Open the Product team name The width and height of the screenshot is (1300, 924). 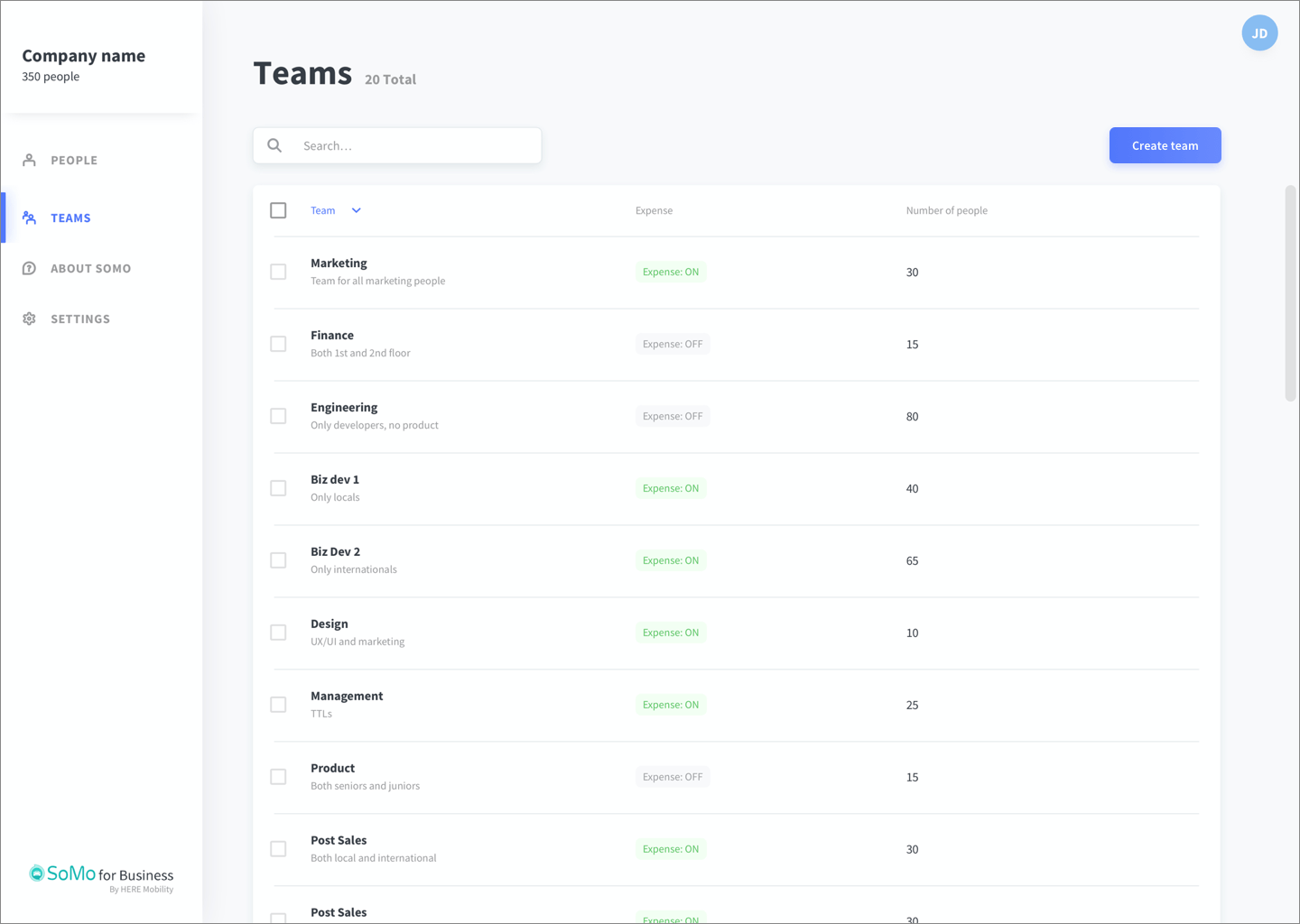(x=332, y=768)
